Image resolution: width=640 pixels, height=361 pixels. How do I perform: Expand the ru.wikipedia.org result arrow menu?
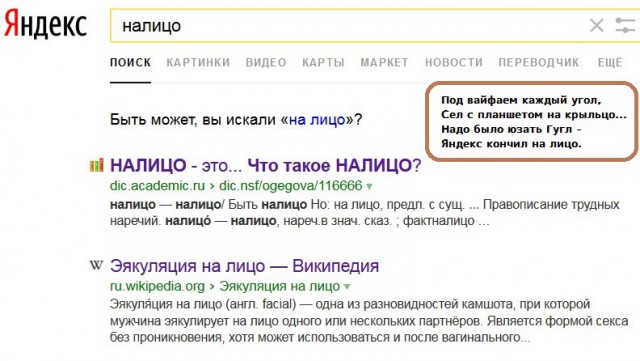[x=347, y=287]
